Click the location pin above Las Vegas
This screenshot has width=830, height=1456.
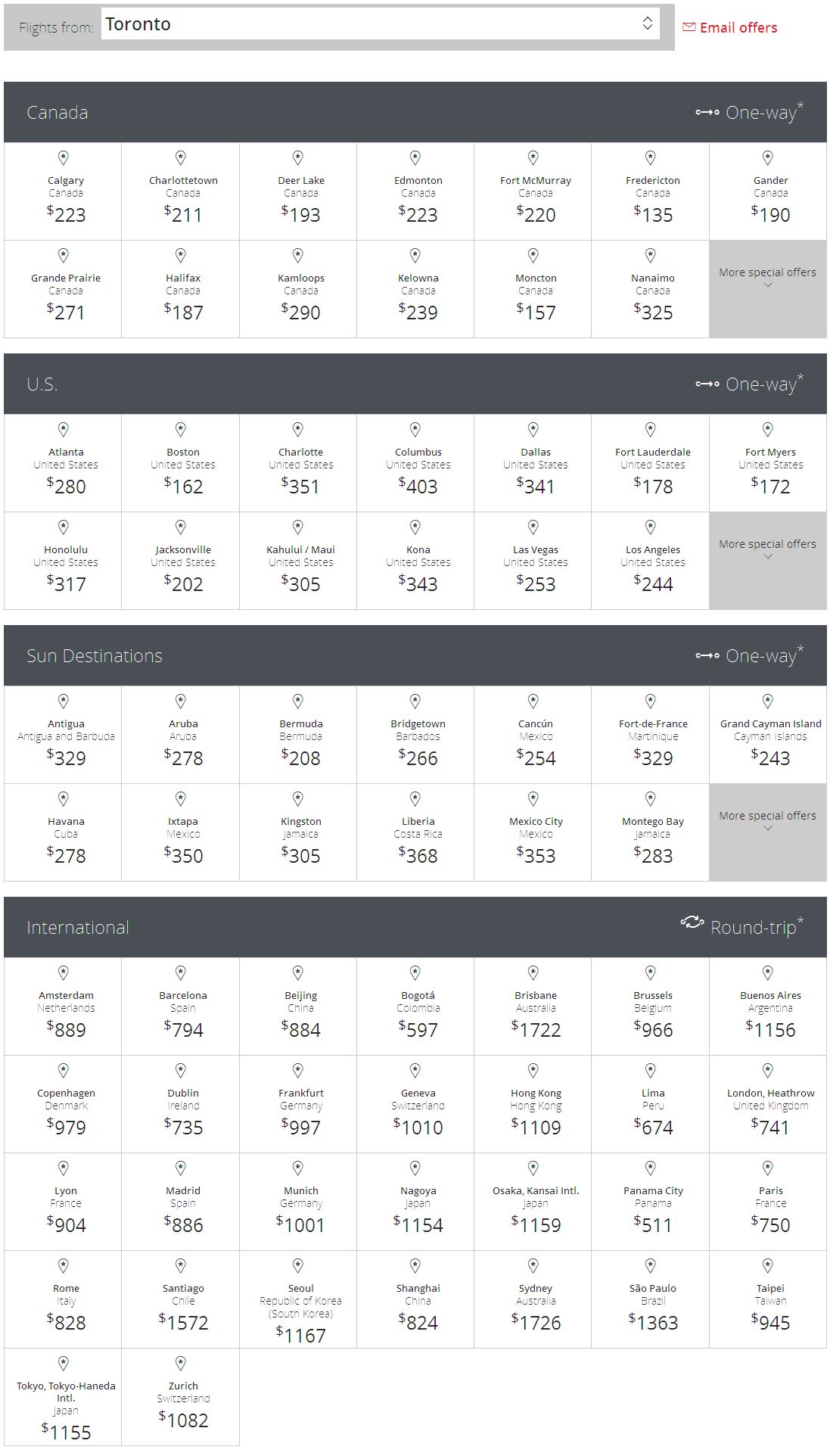[x=533, y=527]
